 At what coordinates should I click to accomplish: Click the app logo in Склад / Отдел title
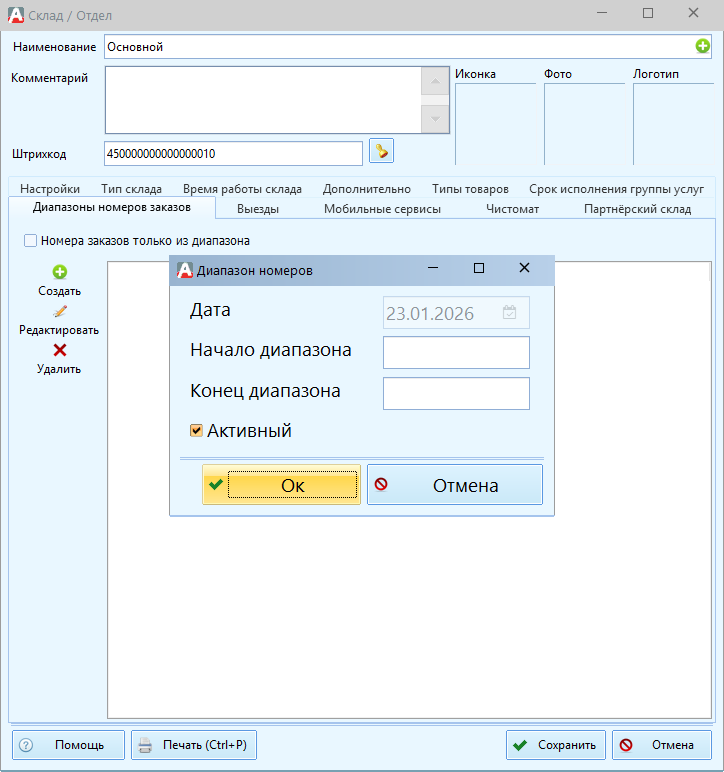coord(16,15)
